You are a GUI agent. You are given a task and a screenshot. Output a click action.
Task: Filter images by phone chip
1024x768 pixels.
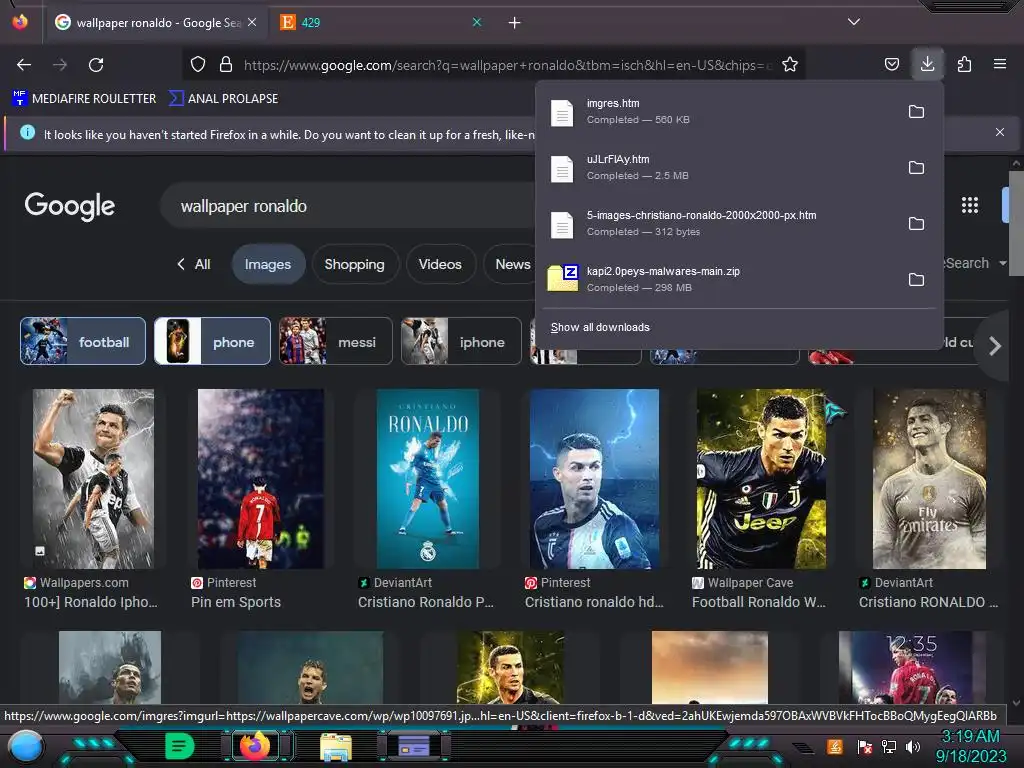[212, 342]
